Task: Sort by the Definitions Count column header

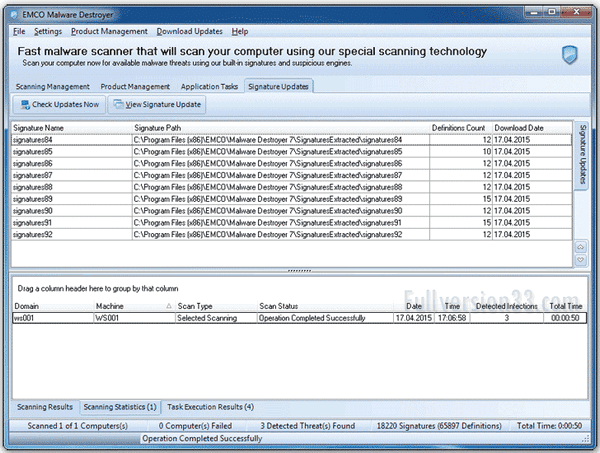Action: click(461, 128)
